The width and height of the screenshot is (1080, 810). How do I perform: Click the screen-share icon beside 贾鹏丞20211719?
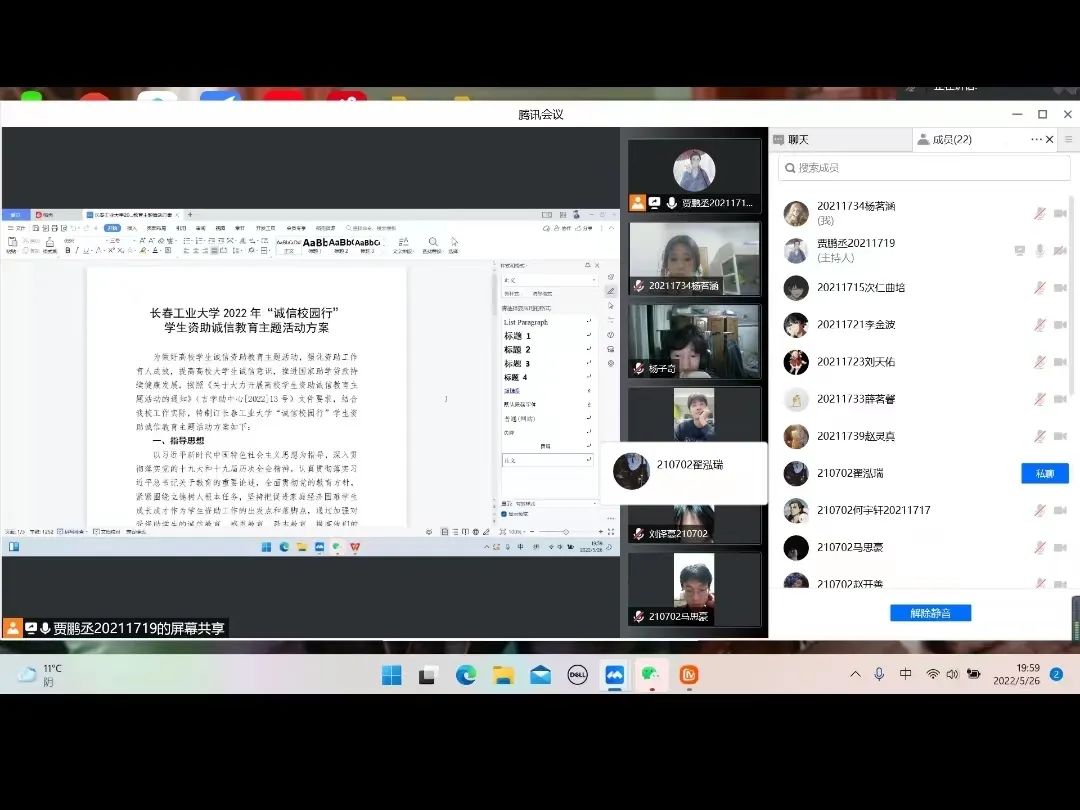1019,251
